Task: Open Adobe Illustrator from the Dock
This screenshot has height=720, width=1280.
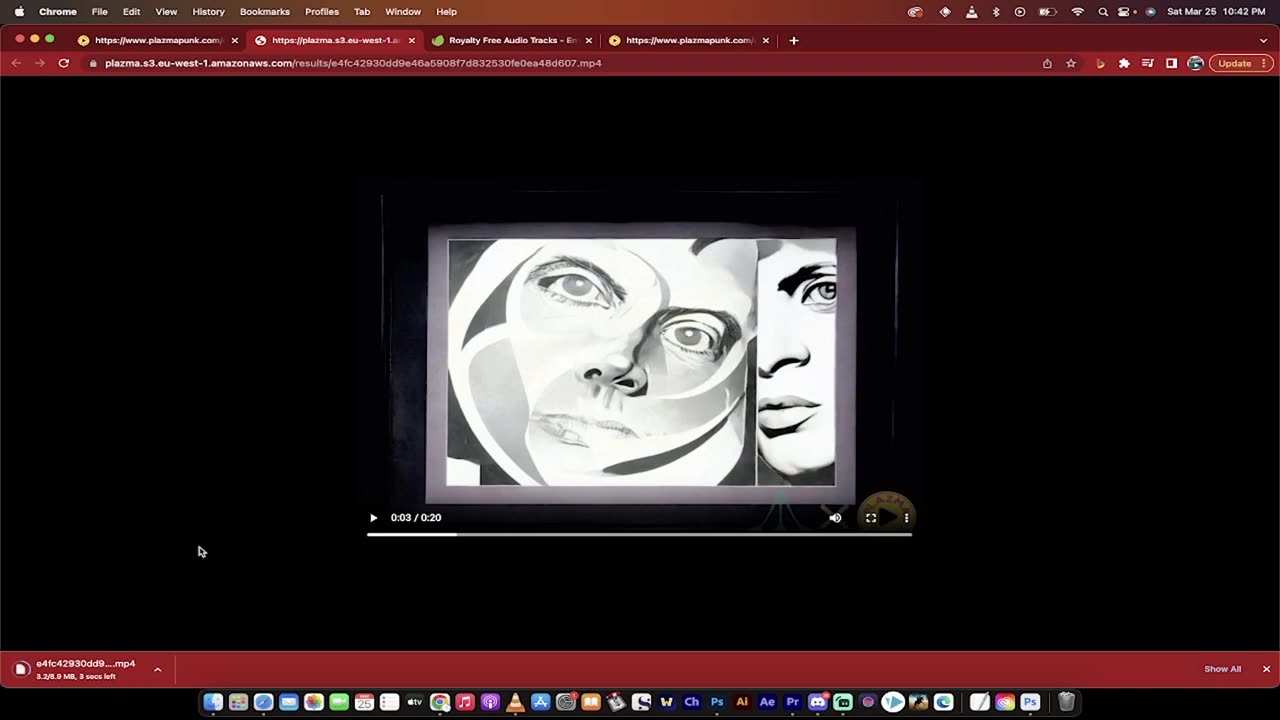Action: tap(742, 702)
